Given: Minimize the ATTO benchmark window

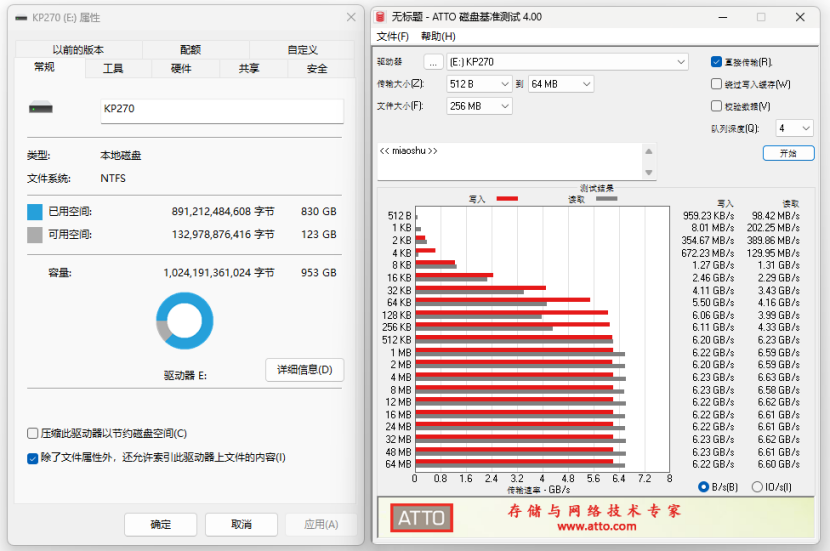Looking at the screenshot, I should pyautogui.click(x=722, y=17).
